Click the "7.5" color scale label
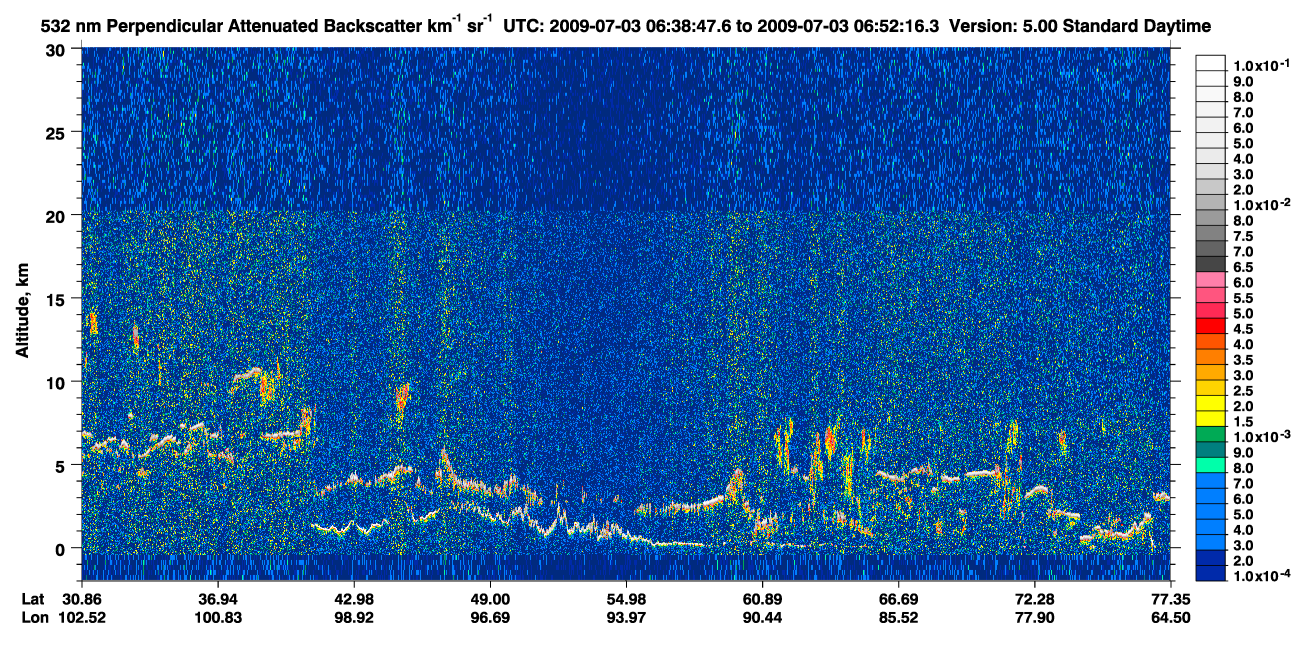This screenshot has height=667, width=1300. pyautogui.click(x=1245, y=236)
